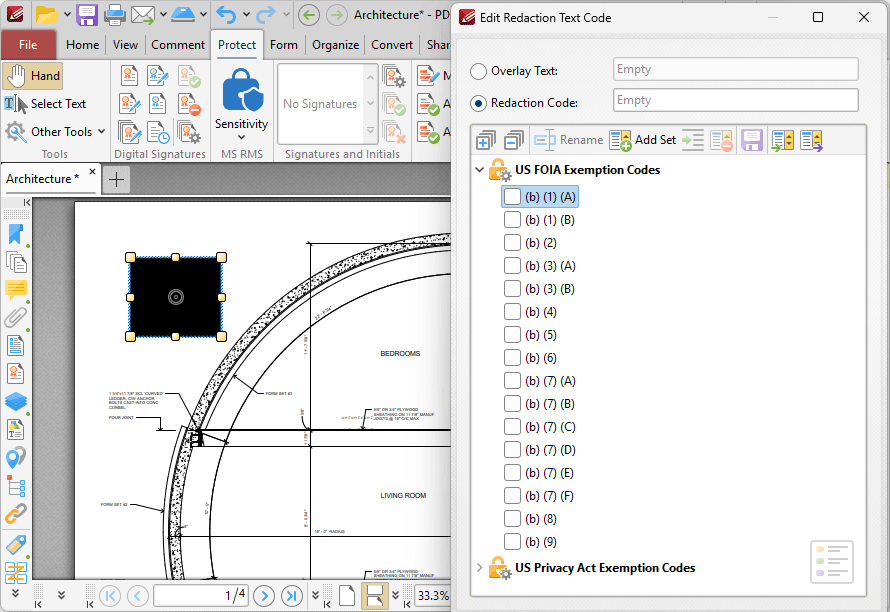The image size is (890, 612).
Task: Click the Expand All icon in dialog toolbar
Action: pos(486,140)
